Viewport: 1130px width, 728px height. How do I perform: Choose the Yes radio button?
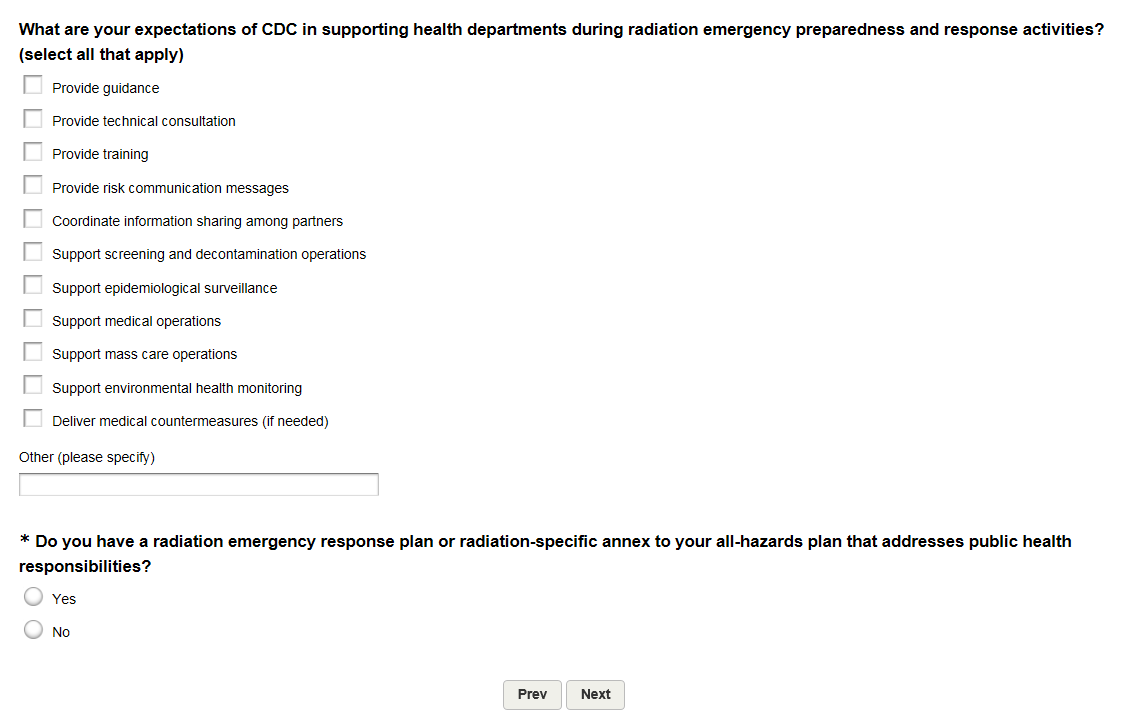[33, 597]
